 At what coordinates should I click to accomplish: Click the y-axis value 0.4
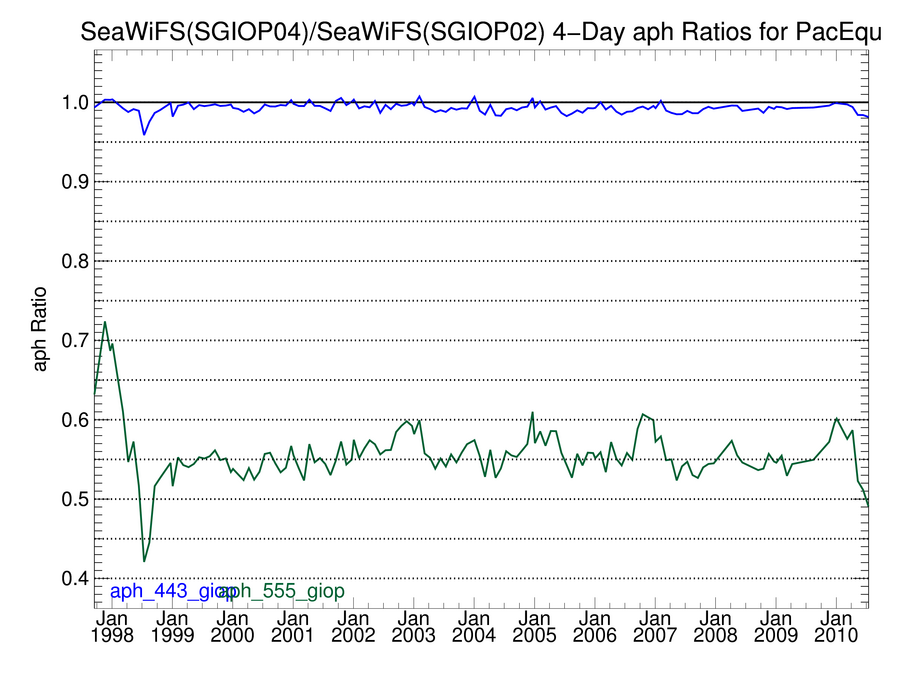coord(76,578)
